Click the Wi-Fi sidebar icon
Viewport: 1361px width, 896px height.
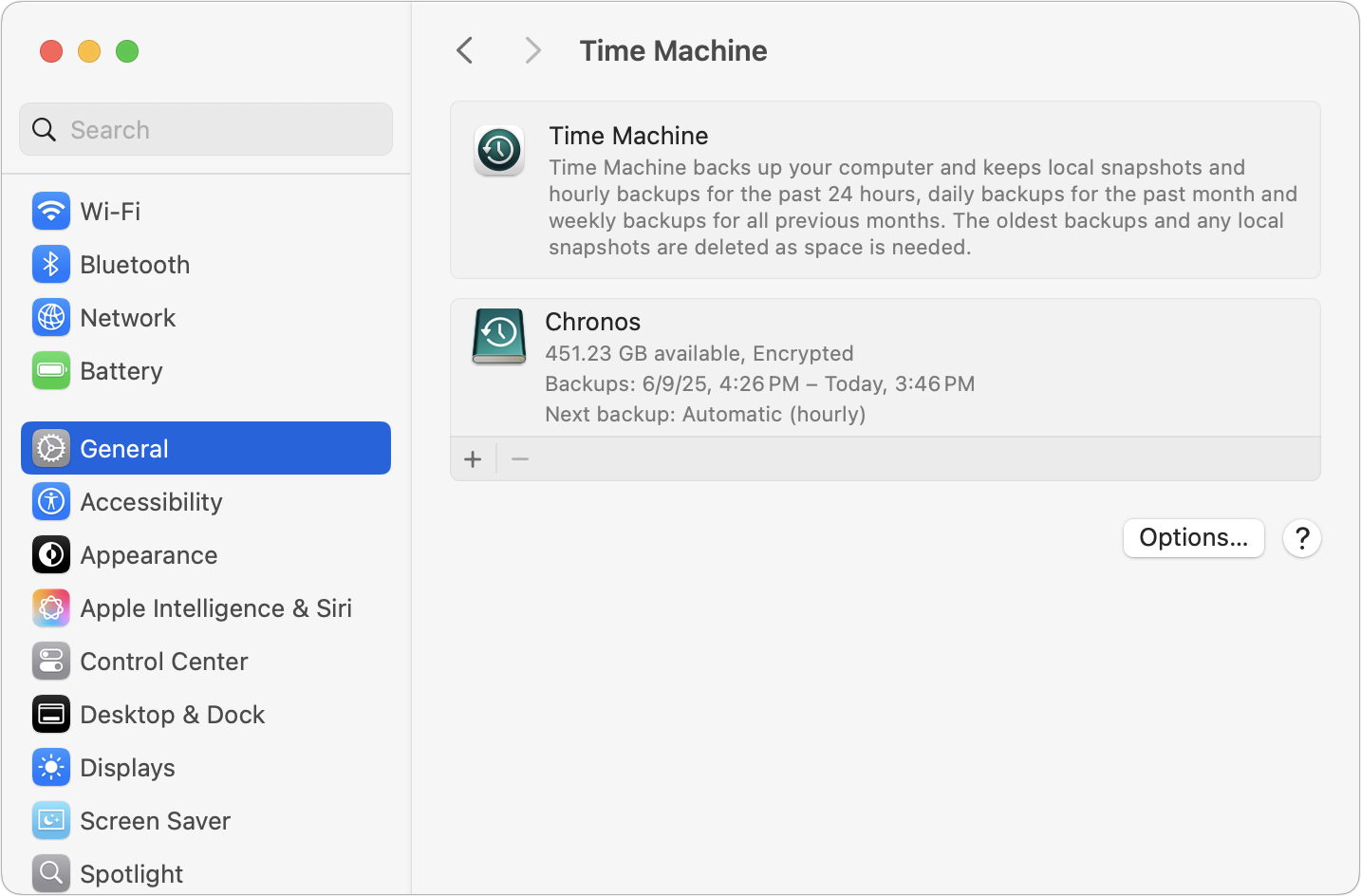point(51,211)
